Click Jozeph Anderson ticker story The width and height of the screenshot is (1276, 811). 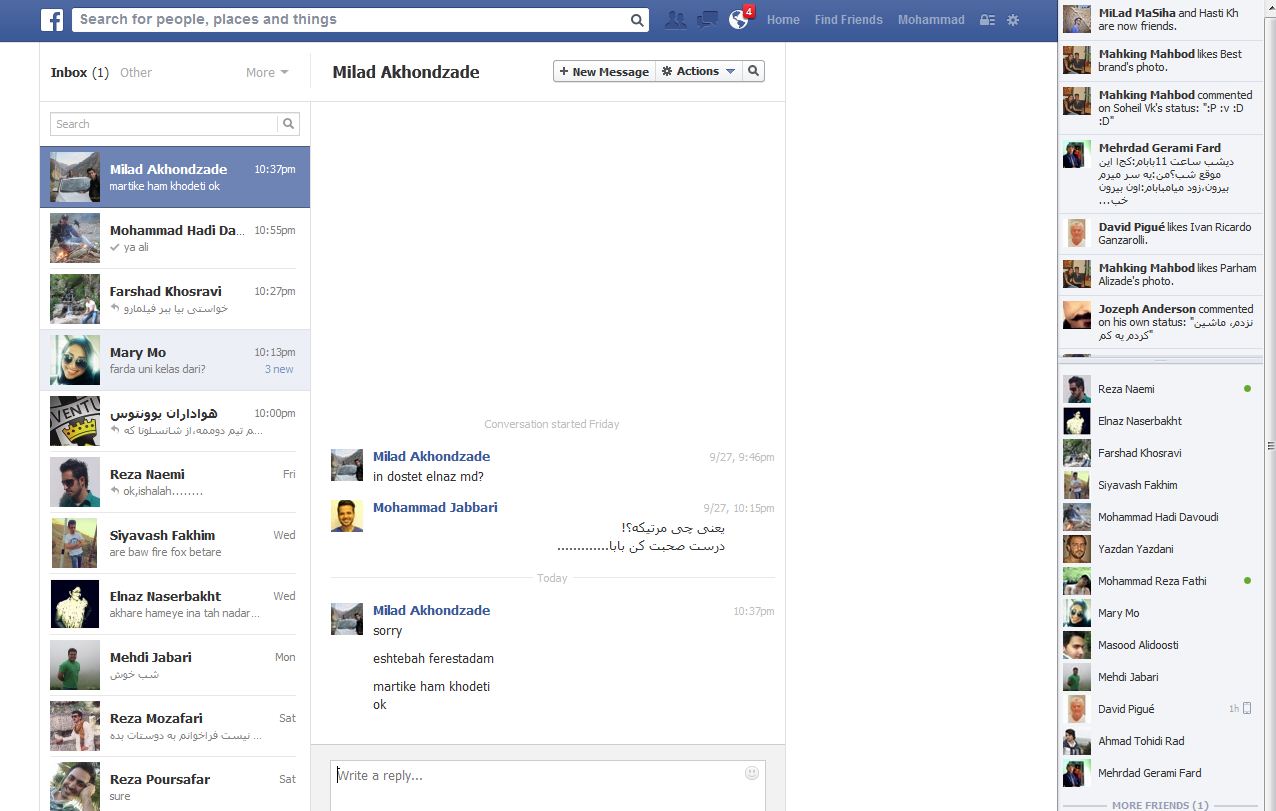tap(1160, 322)
